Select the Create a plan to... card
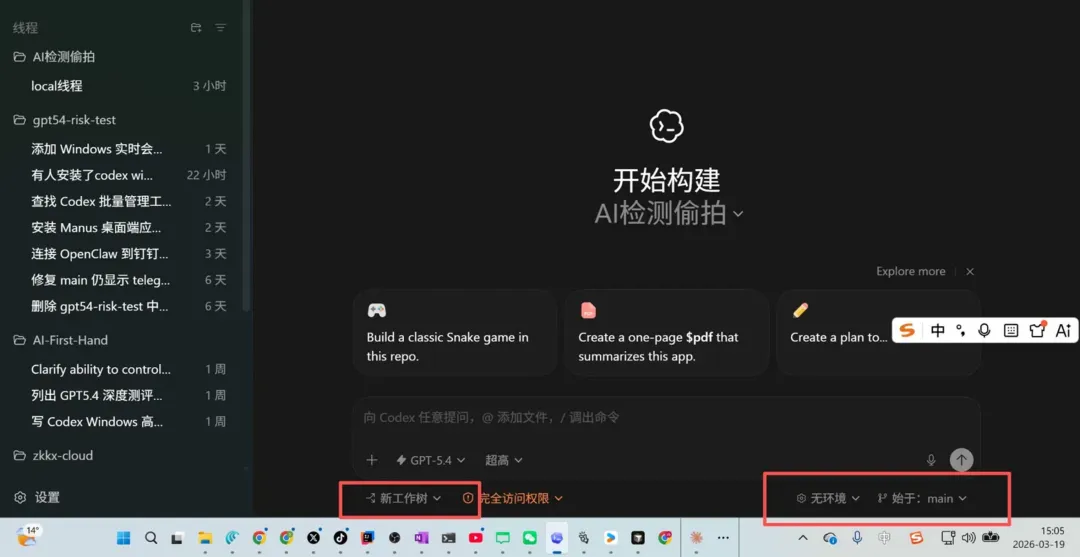This screenshot has height=557, width=1080. (x=878, y=333)
